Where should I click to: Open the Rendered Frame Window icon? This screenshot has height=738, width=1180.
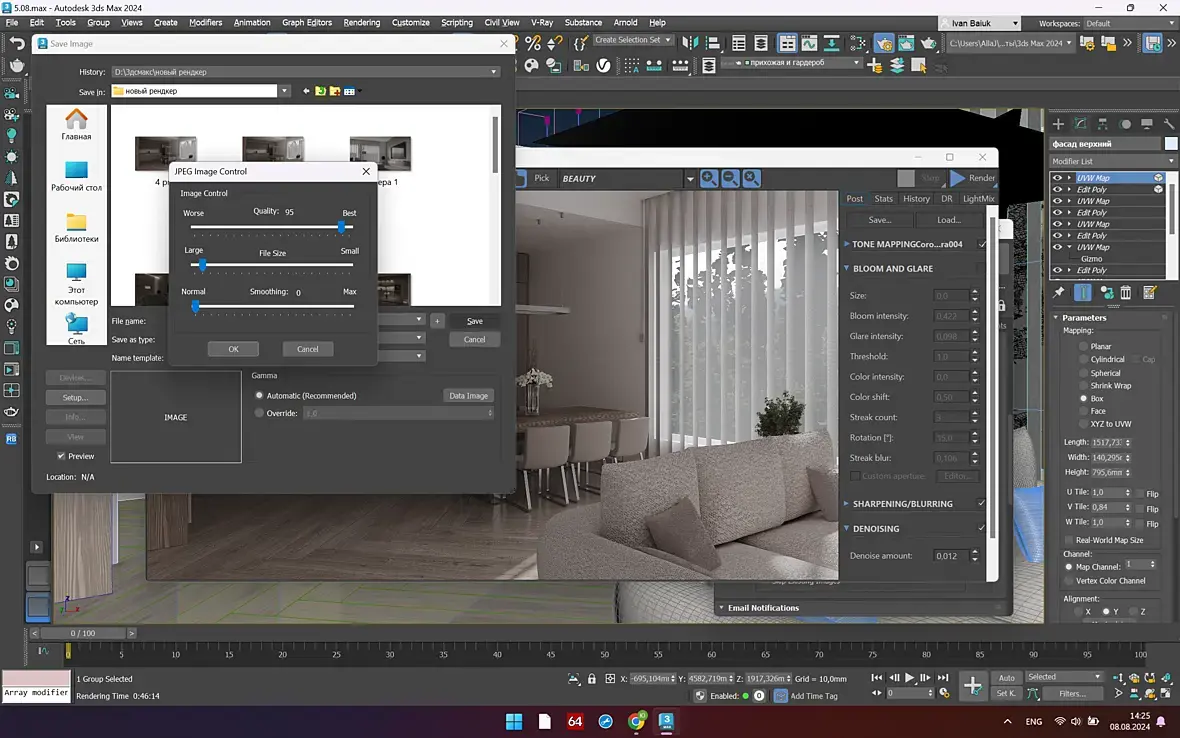tap(906, 44)
